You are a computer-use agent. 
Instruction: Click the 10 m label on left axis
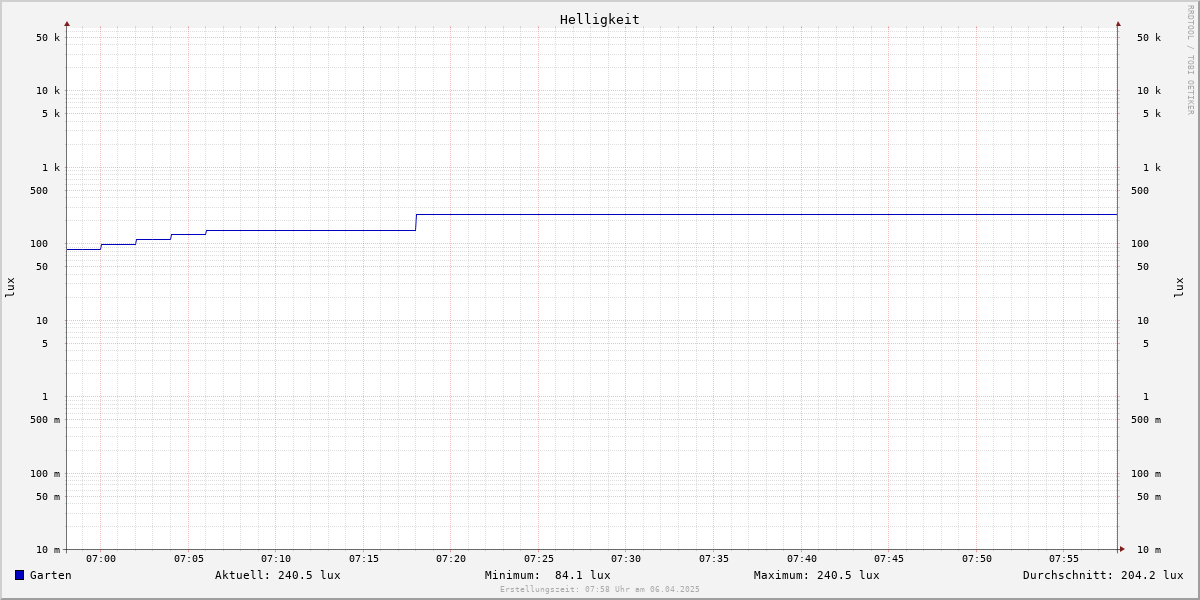[x=48, y=550]
